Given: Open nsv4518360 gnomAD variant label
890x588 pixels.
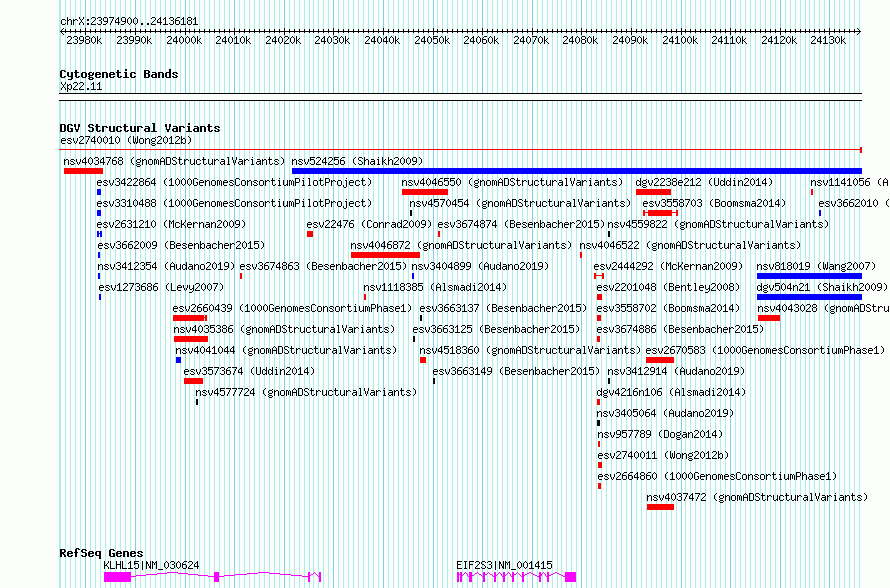Looking at the screenshot, I should 530,350.
